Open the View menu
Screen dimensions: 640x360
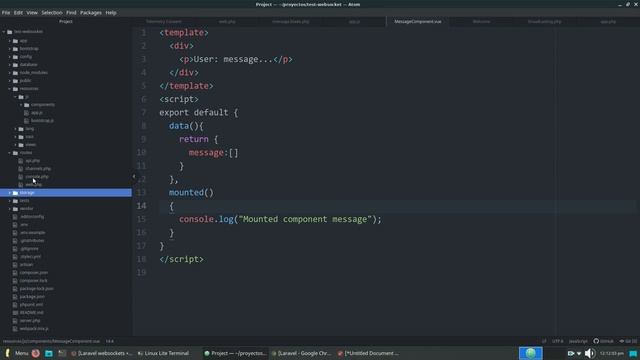[32, 13]
